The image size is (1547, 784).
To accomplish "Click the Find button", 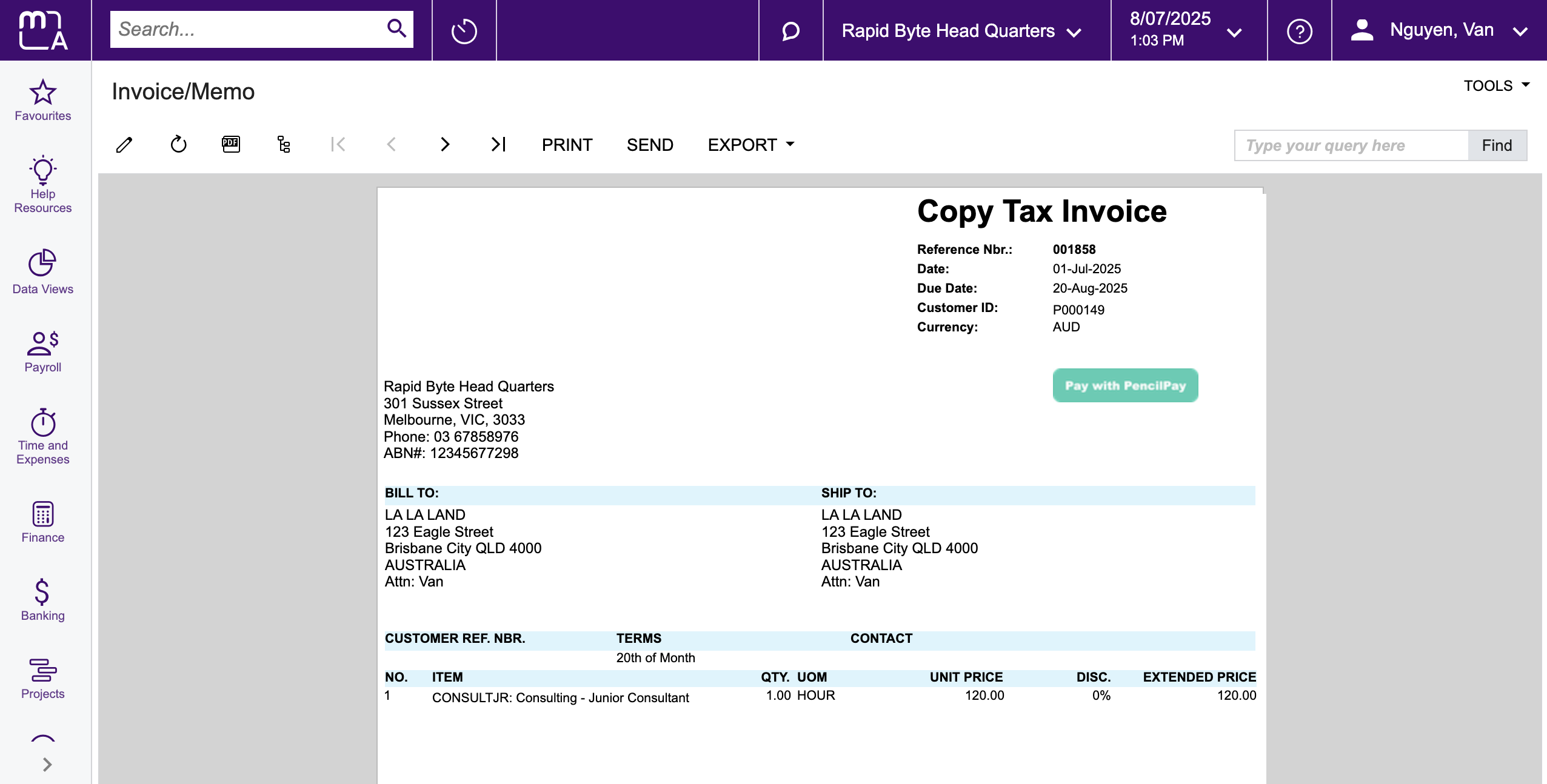I will [1497, 145].
